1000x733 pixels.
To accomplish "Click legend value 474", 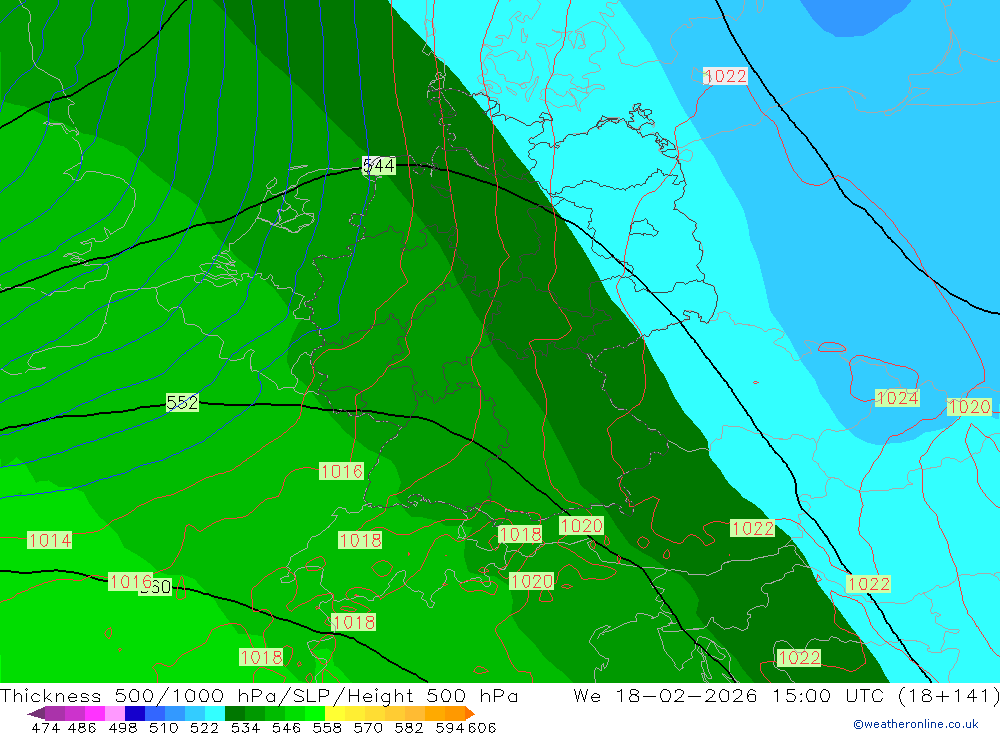I will point(45,727).
